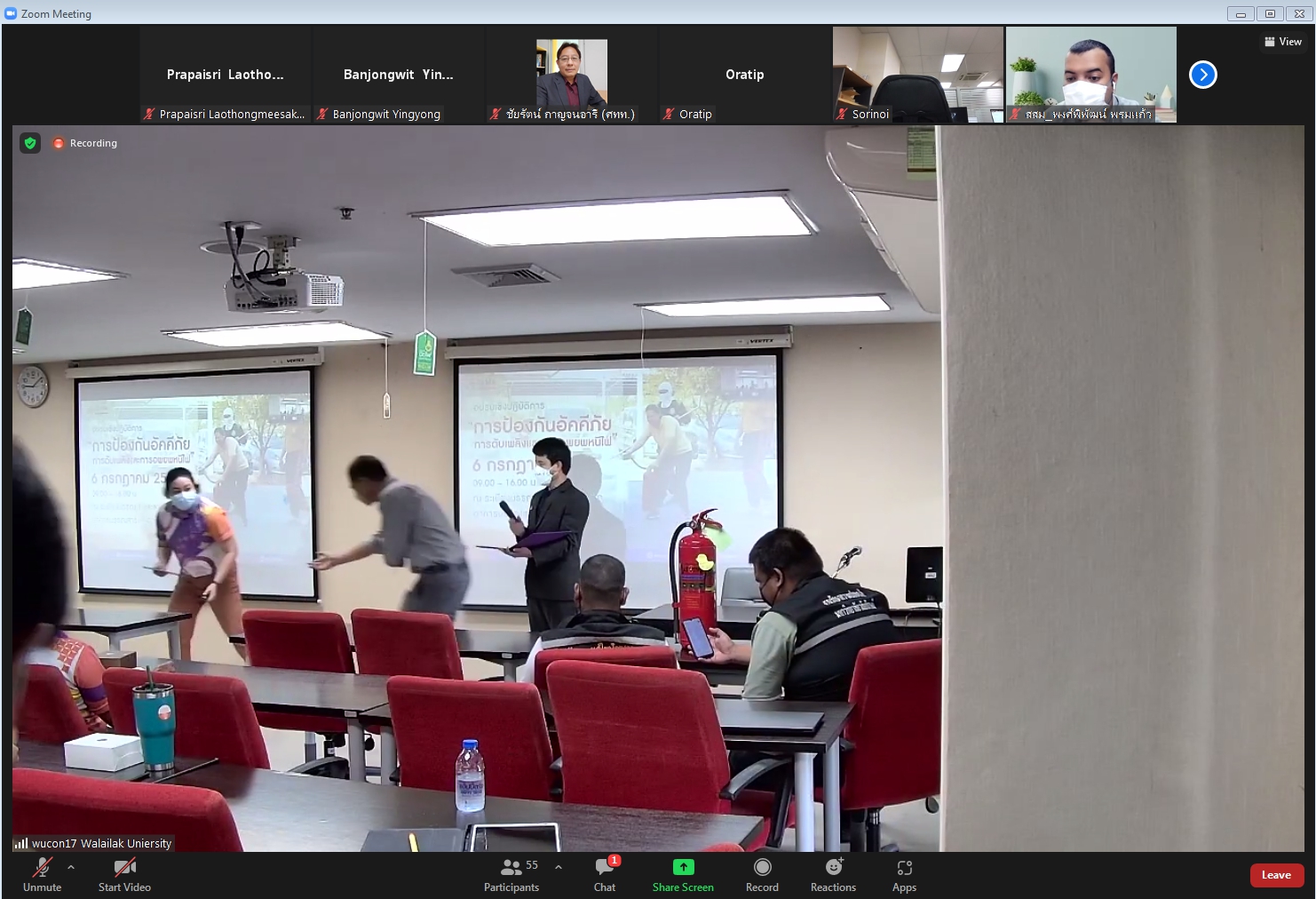Unmute the microphone
Viewport: 1316px width, 899px height.
[42, 874]
